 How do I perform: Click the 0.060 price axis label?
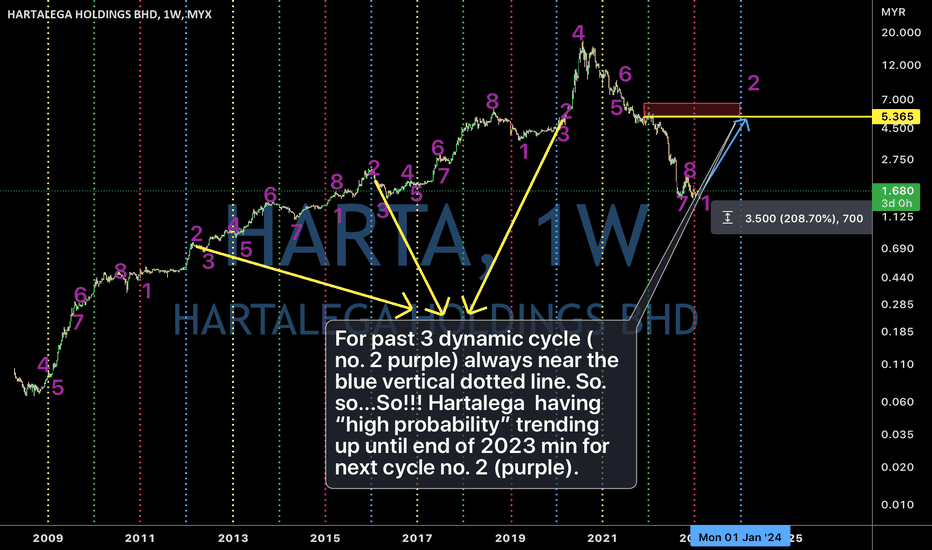(x=898, y=402)
